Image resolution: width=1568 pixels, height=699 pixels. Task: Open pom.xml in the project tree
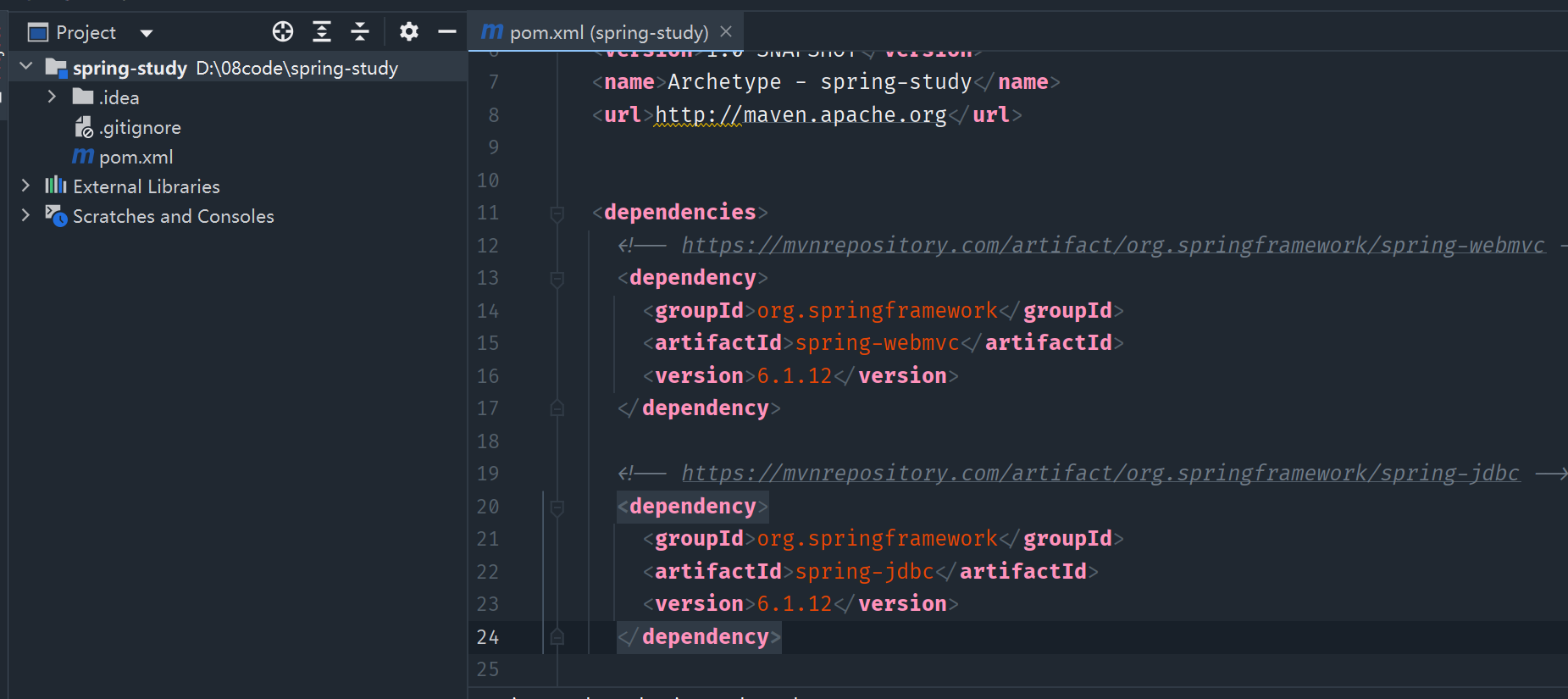(237, 157)
